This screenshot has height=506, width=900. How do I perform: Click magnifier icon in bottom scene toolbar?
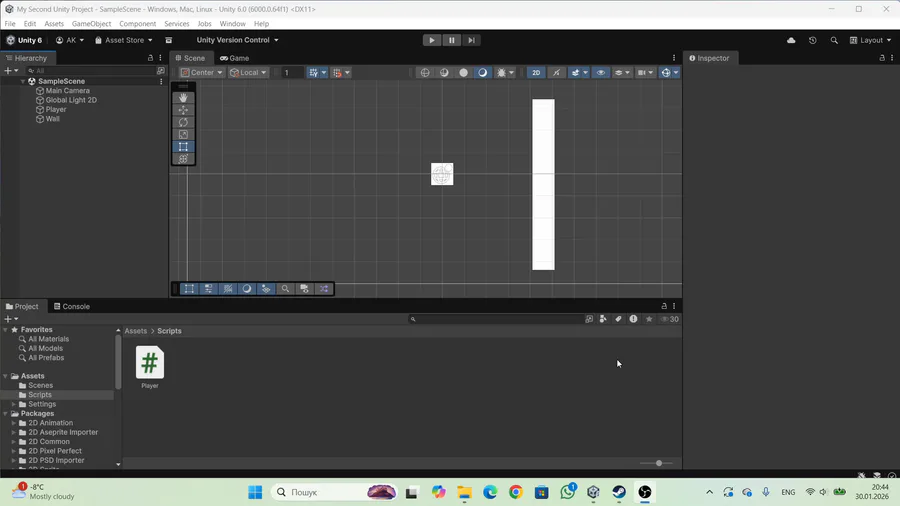[x=285, y=289]
